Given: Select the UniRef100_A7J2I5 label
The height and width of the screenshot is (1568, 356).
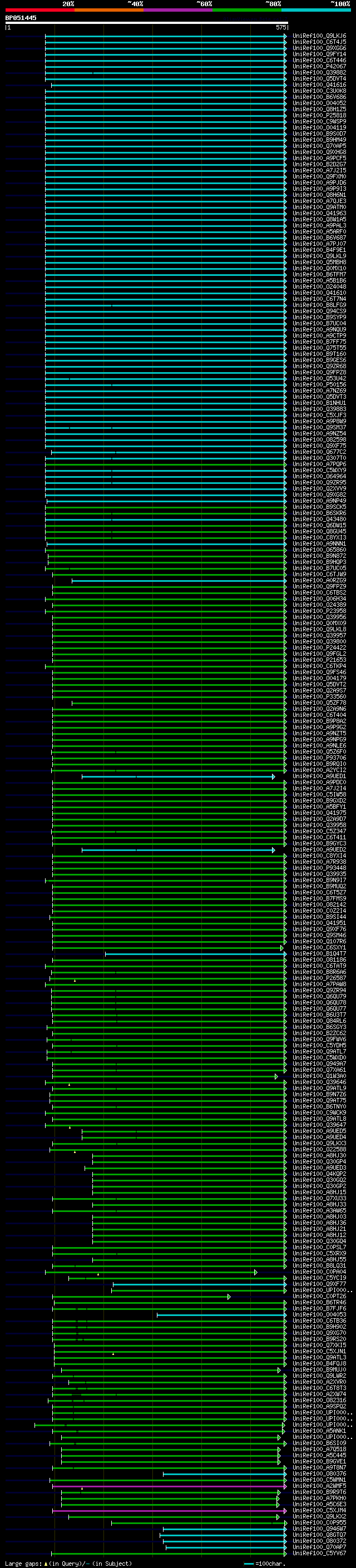Looking at the screenshot, I should [x=319, y=170].
